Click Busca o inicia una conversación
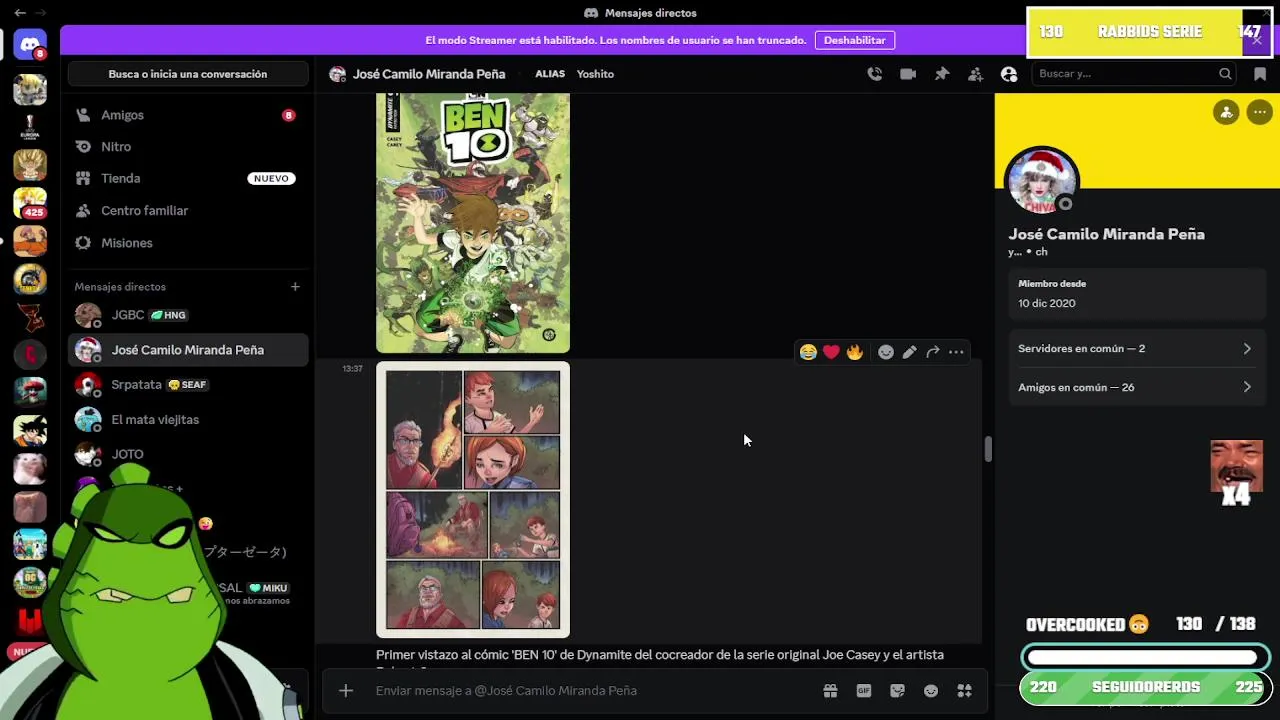 point(188,74)
